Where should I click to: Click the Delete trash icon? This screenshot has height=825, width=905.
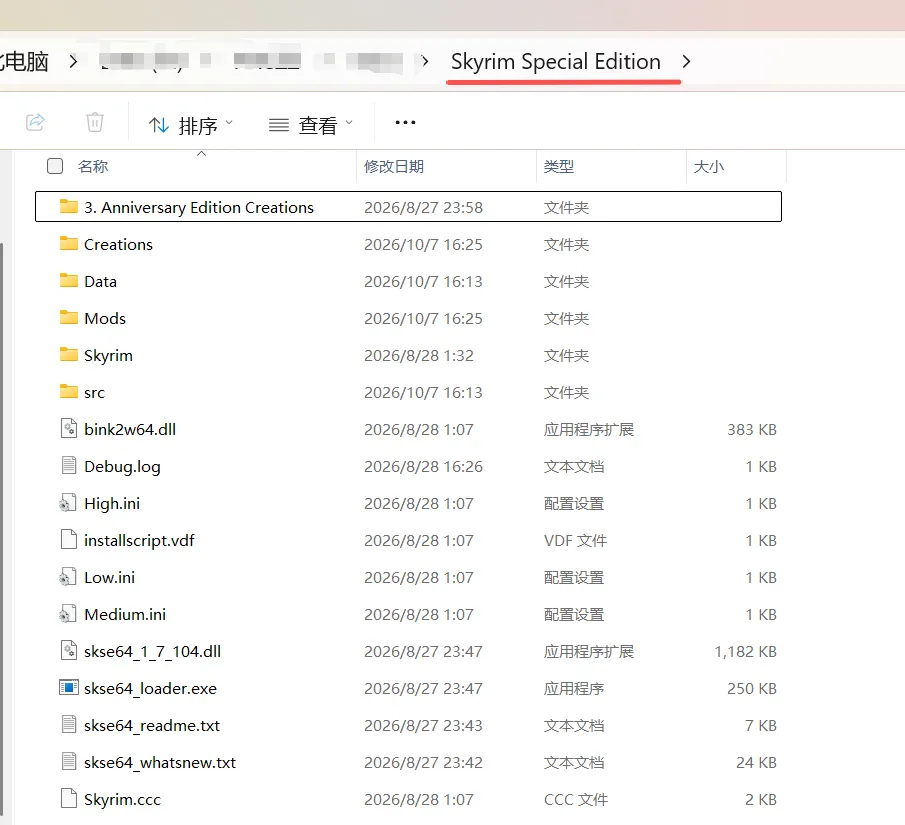(95, 122)
